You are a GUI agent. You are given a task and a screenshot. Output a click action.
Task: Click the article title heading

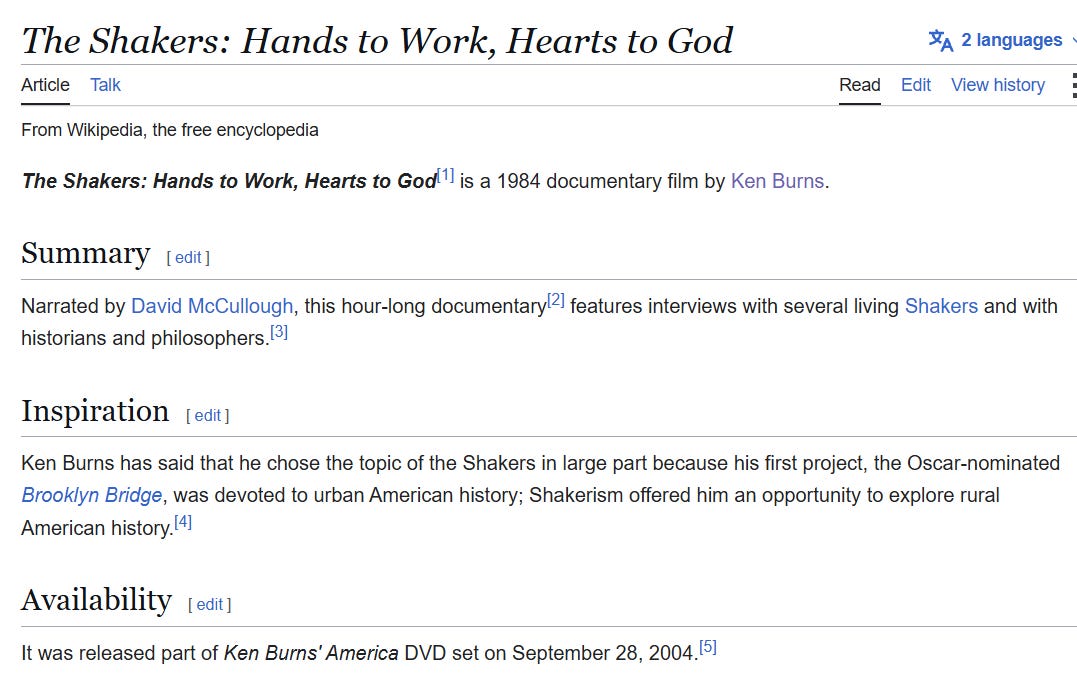click(x=377, y=41)
